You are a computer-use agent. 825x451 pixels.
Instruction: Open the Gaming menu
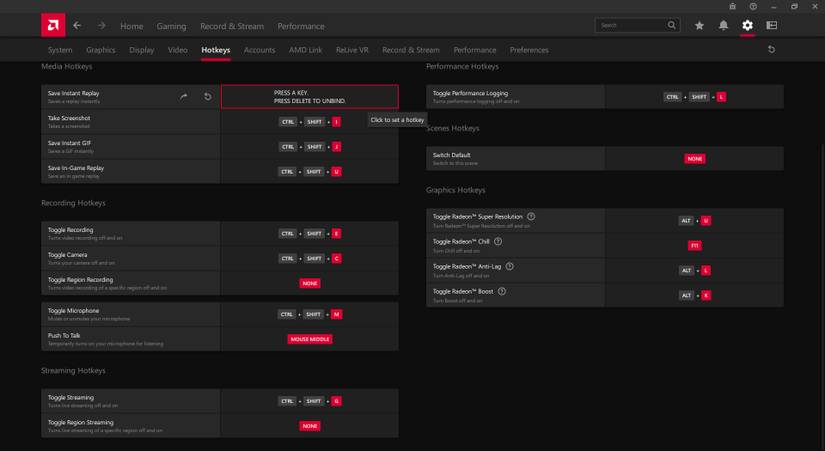click(x=171, y=26)
